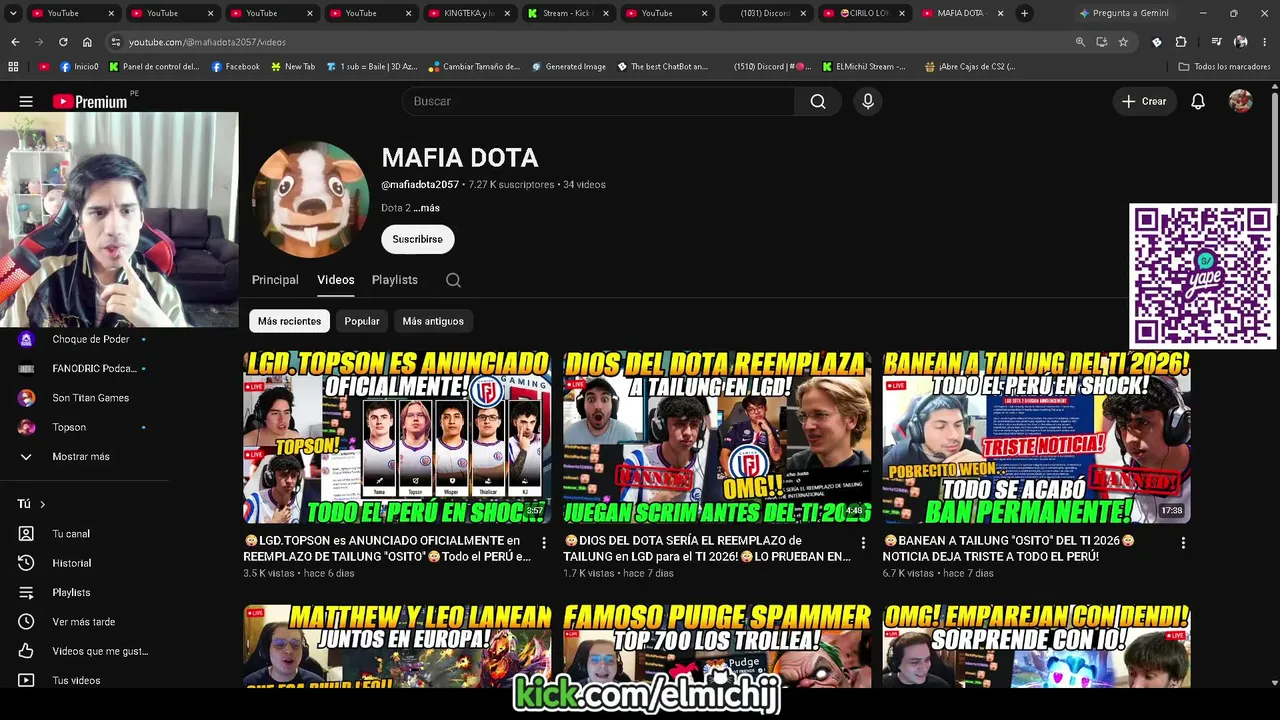Sort videos by Más antiguos
The width and height of the screenshot is (1280, 720).
pos(433,321)
